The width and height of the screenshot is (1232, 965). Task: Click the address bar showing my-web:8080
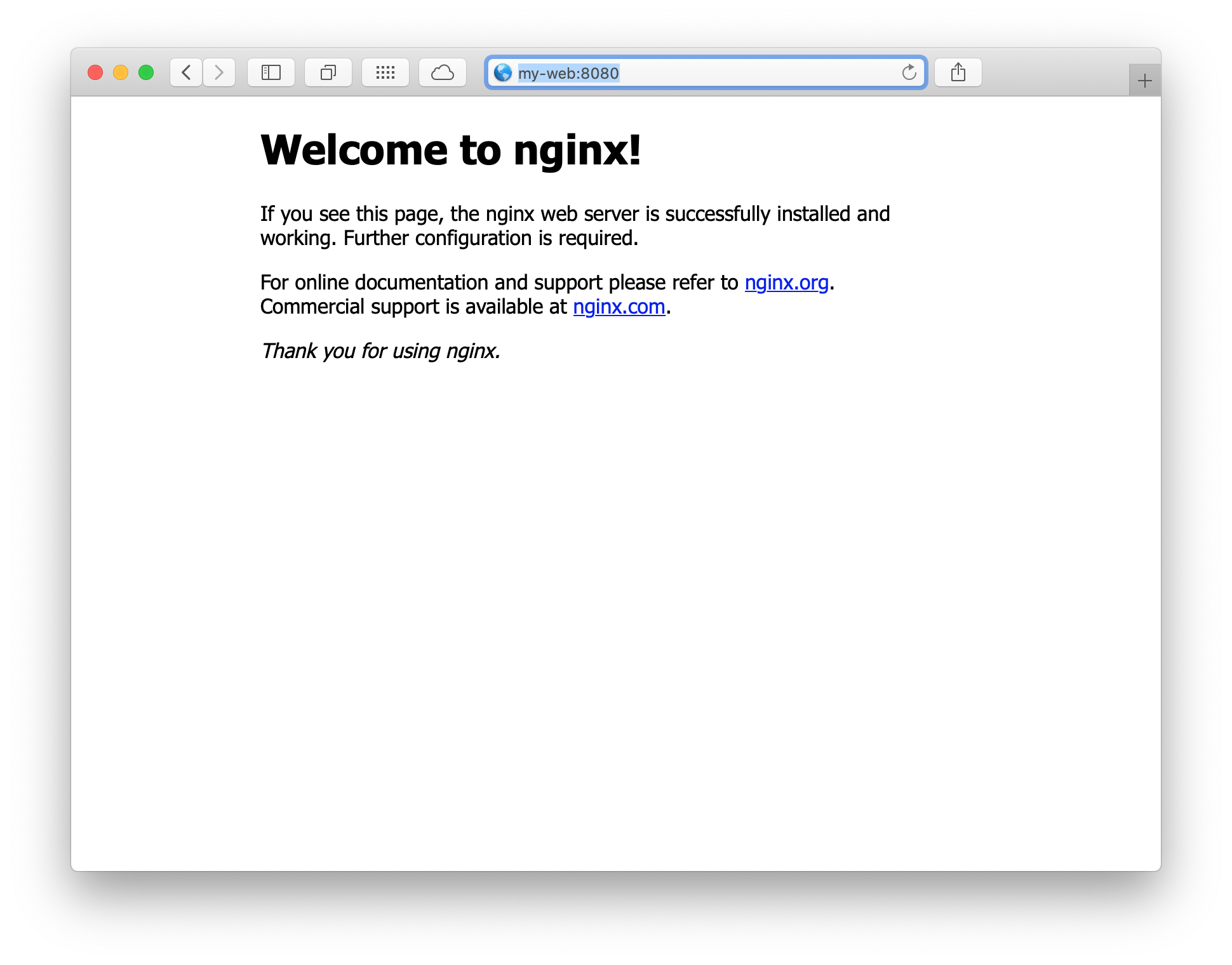[x=706, y=72]
